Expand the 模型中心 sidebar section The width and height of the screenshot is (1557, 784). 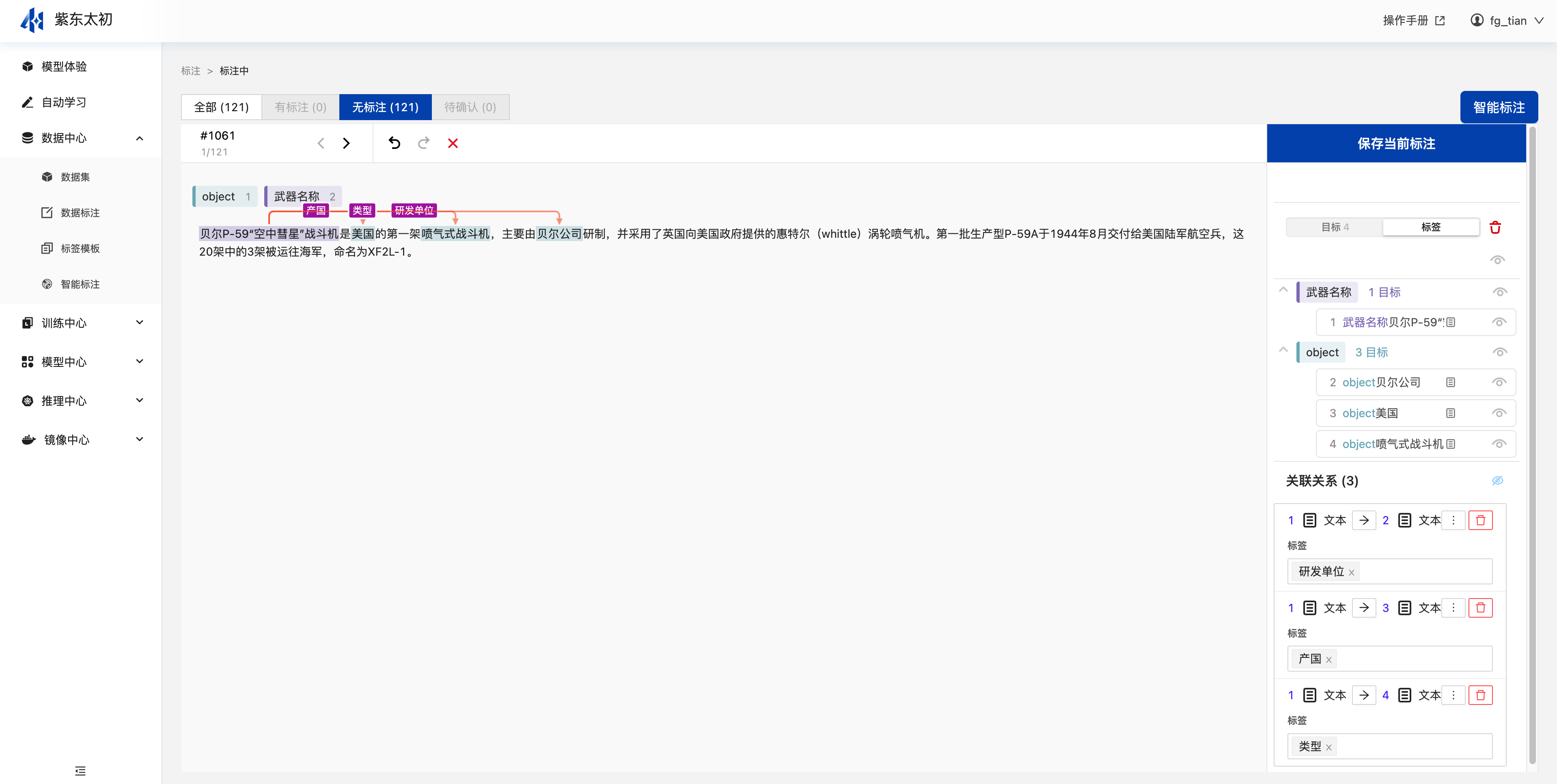point(140,362)
